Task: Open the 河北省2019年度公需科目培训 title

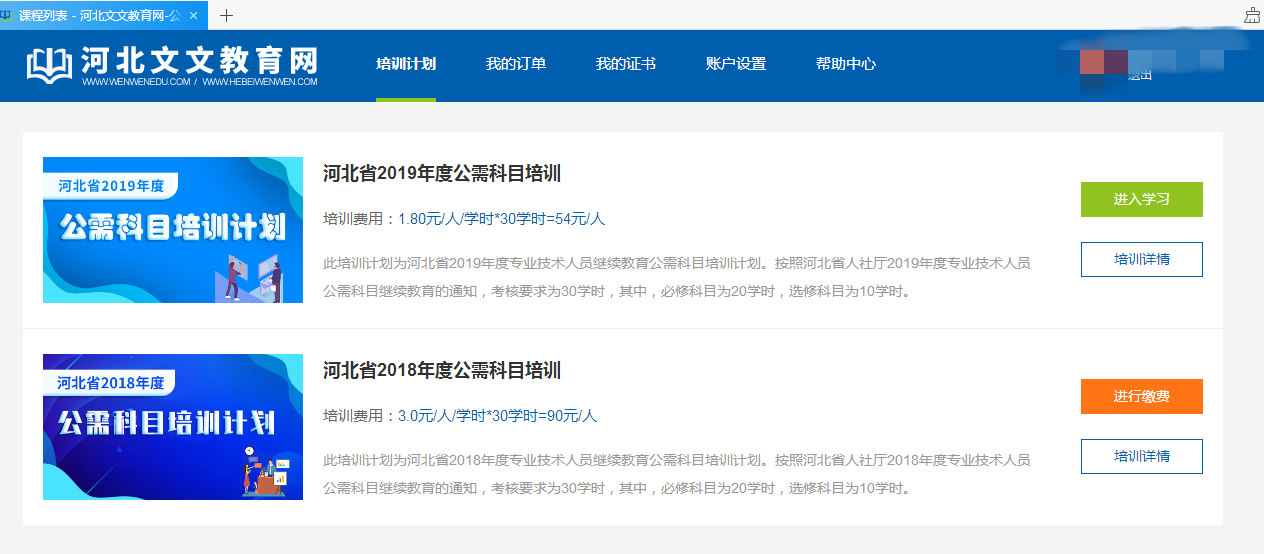Action: [442, 174]
